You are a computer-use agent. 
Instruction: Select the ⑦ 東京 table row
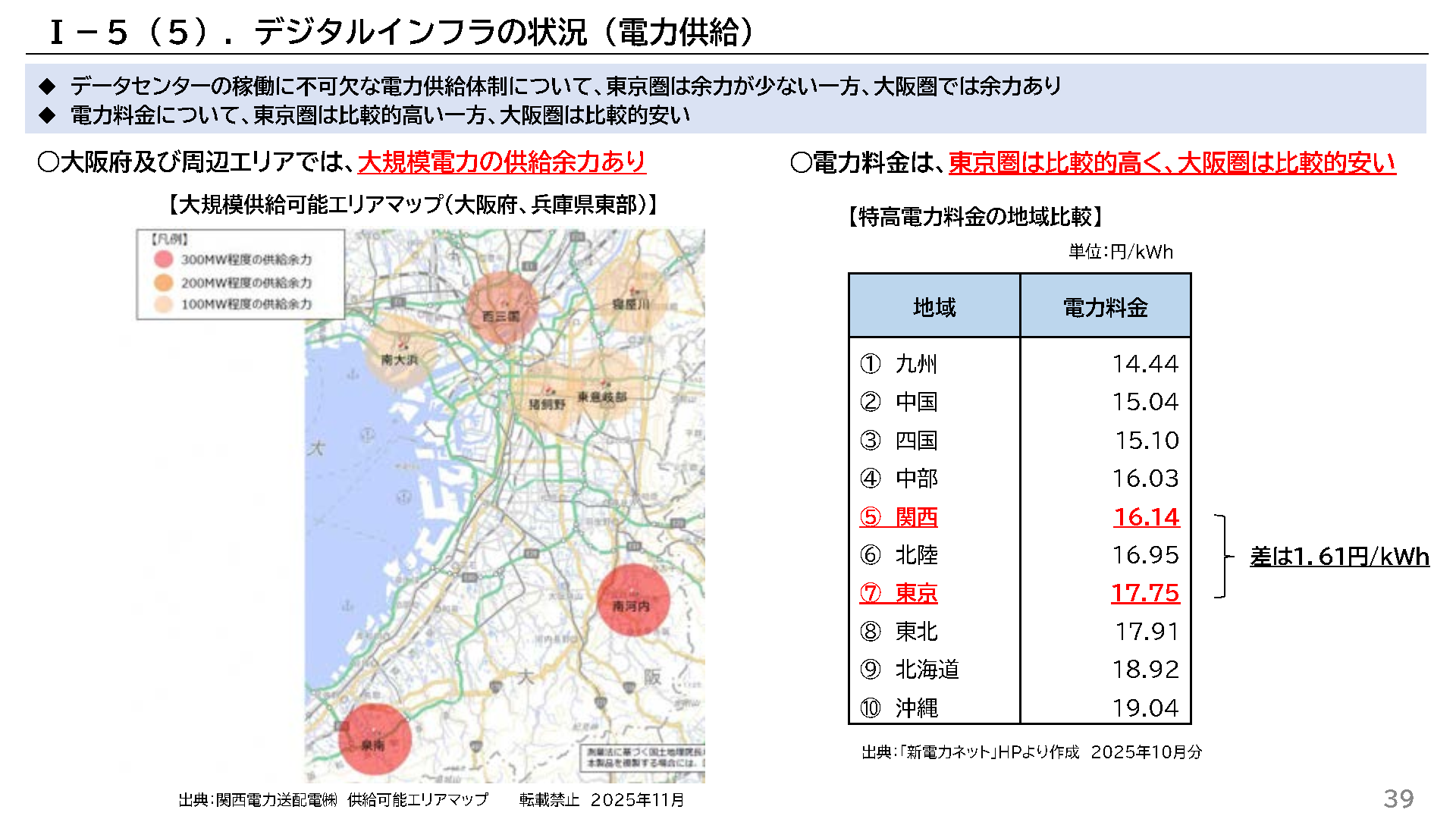[899, 593]
